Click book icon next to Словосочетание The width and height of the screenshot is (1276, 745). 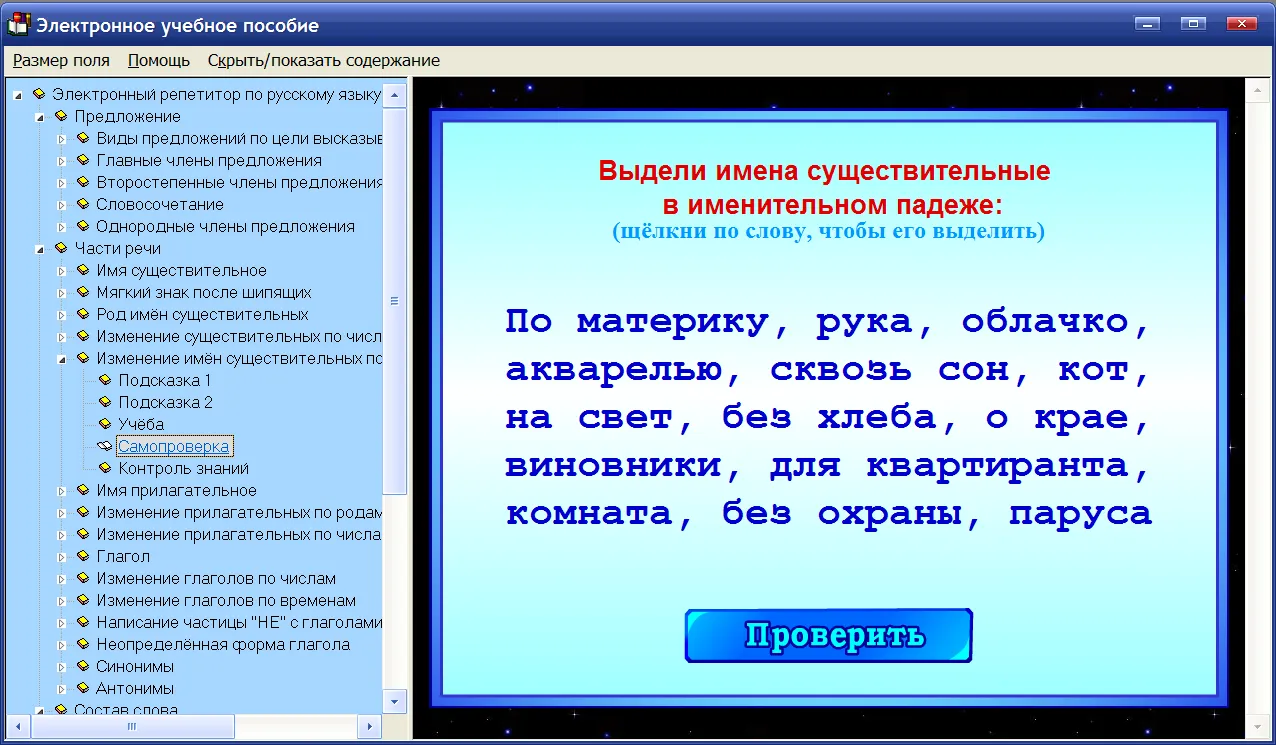[83, 204]
